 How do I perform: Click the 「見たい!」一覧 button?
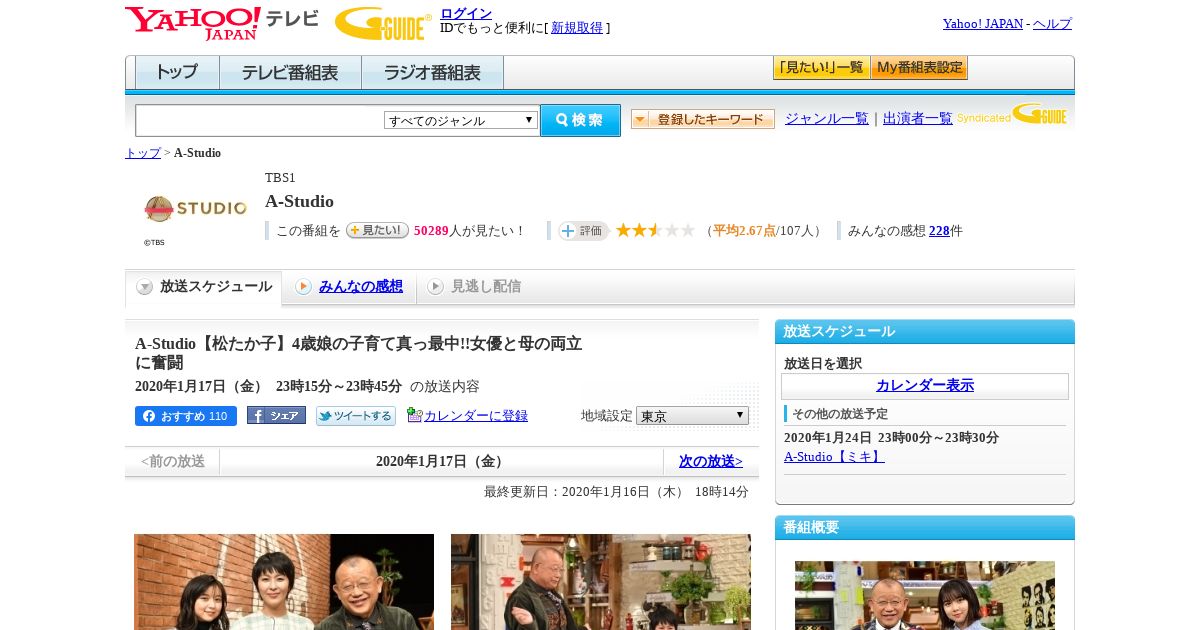pos(821,68)
